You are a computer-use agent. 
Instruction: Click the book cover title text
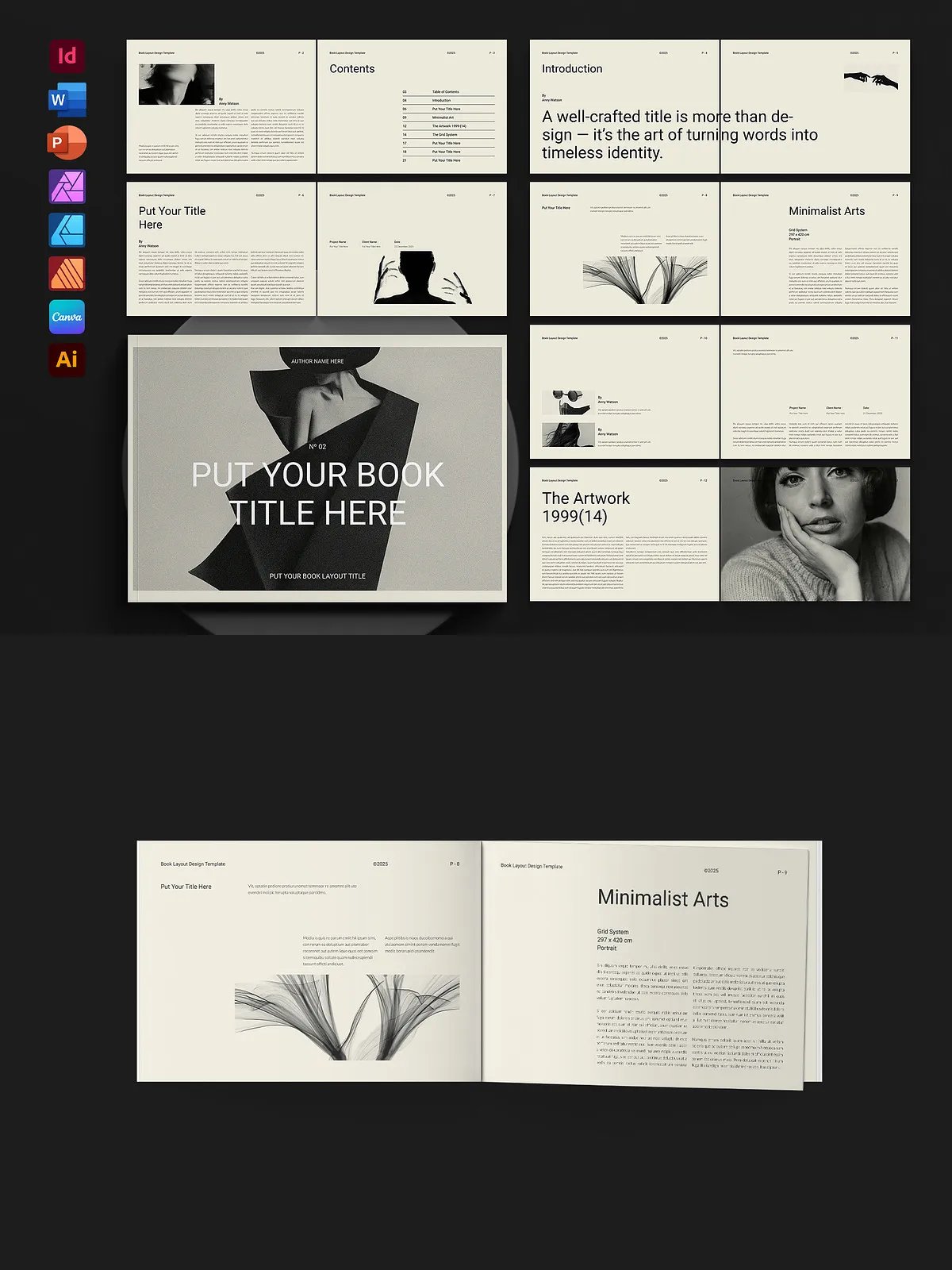tap(317, 494)
